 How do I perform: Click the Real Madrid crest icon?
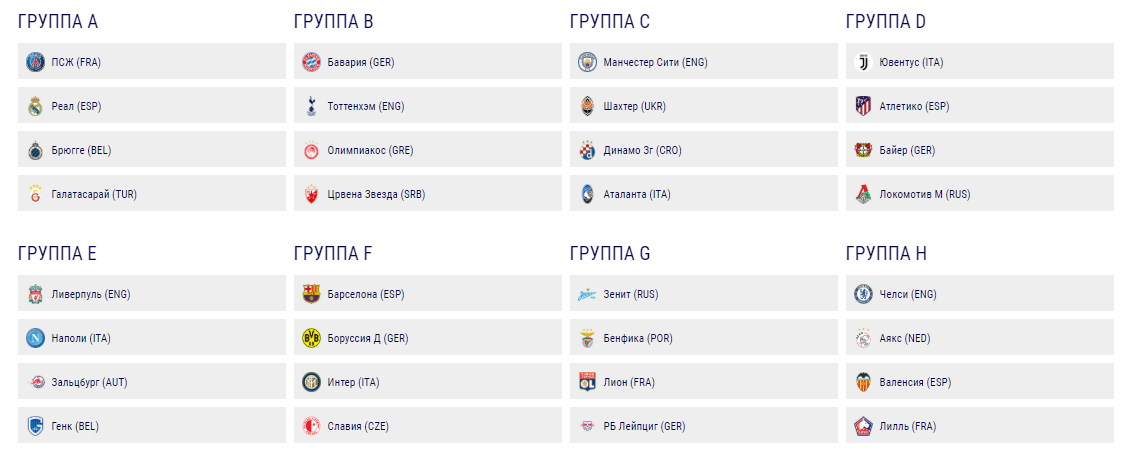pos(35,106)
